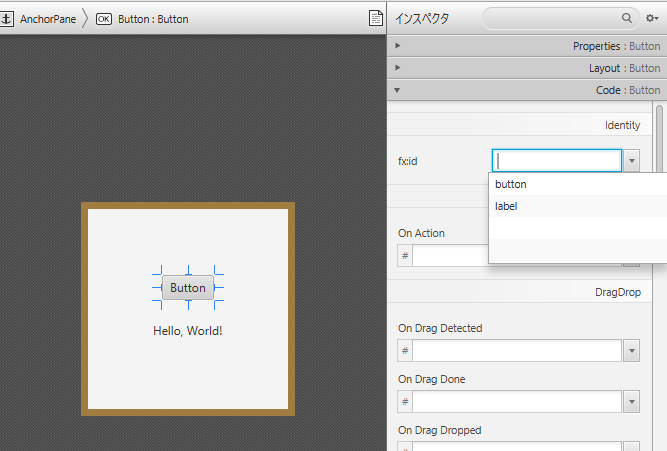667x451 pixels.
Task: Click the On Action input field
Action: coord(450,256)
